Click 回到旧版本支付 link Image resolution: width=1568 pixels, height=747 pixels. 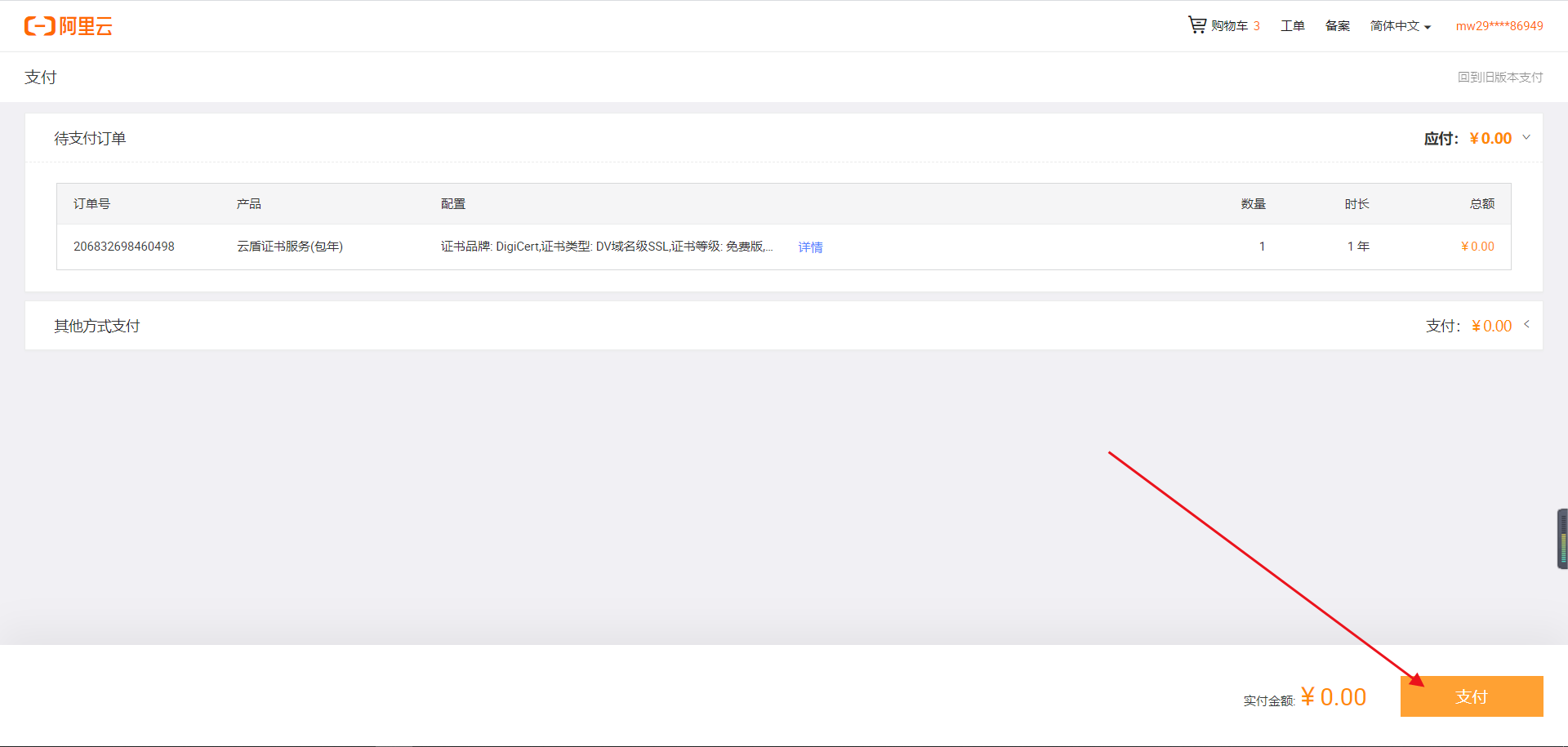coord(1499,77)
